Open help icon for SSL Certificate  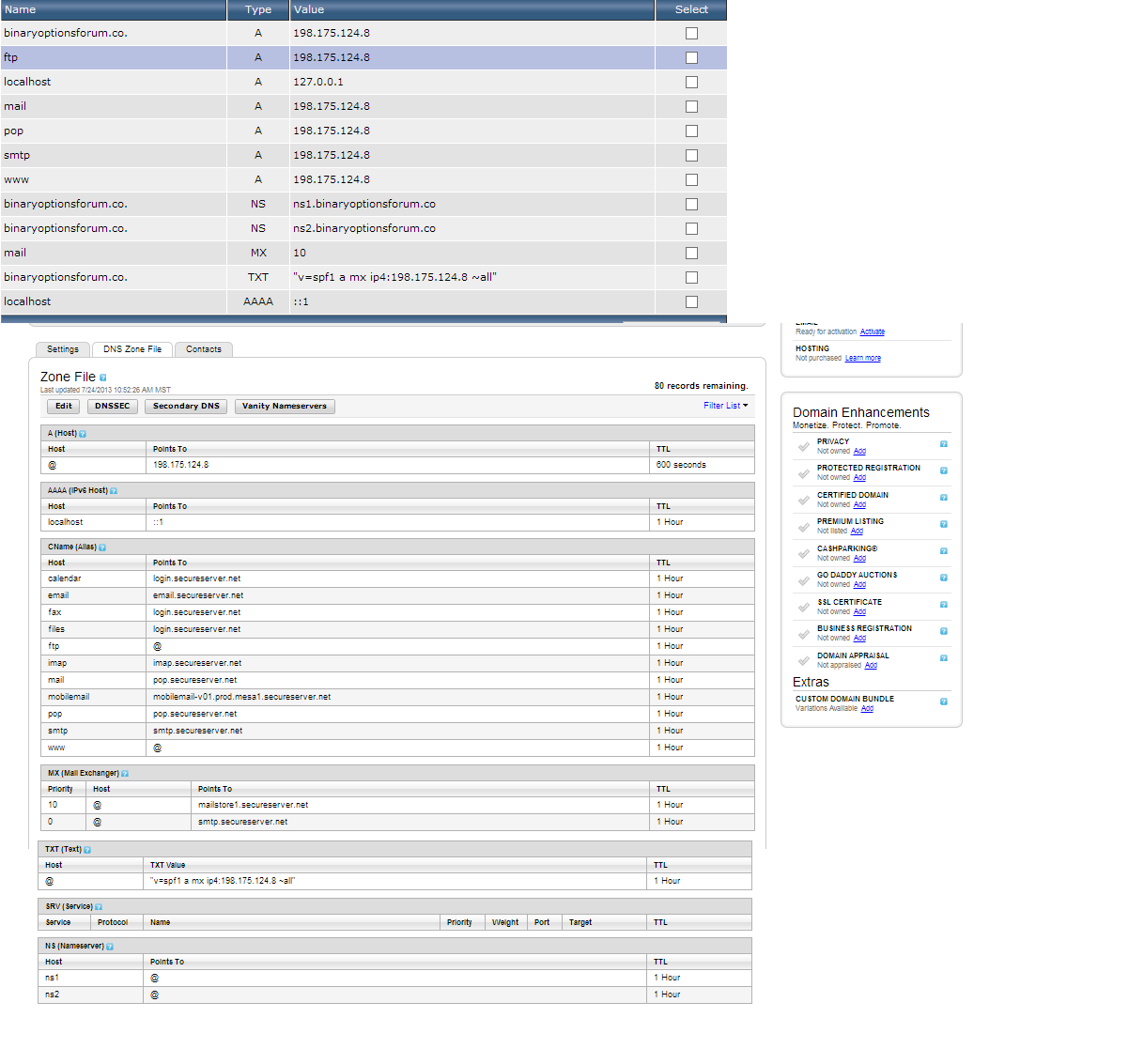point(944,605)
